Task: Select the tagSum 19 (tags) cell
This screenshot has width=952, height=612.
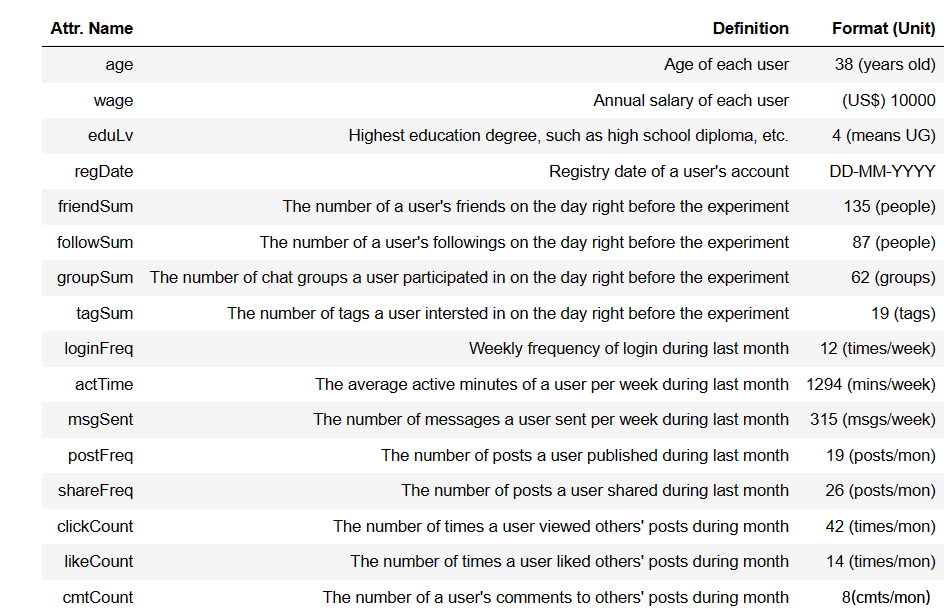Action: pyautogui.click(x=903, y=314)
